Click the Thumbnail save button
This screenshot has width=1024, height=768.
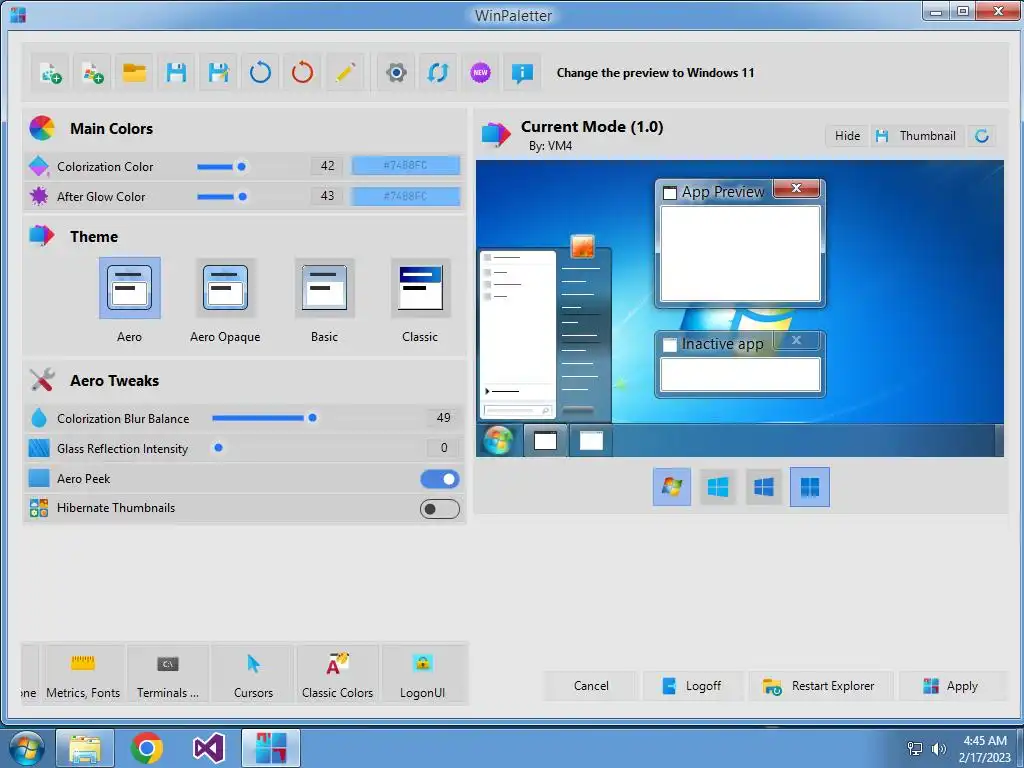tap(917, 136)
